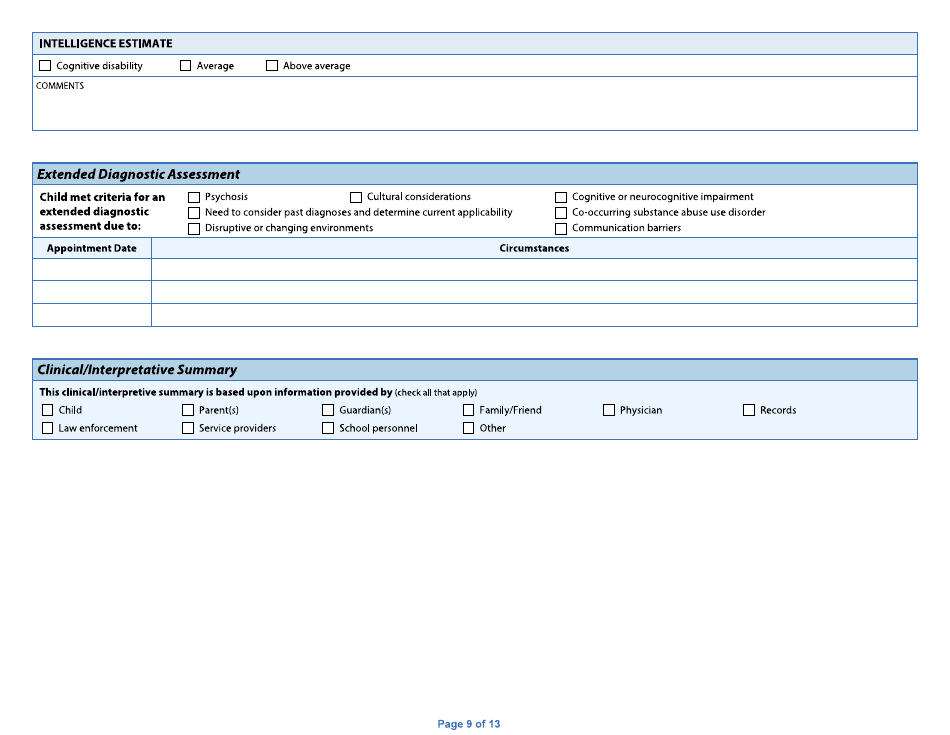Viewport: 950px width, 735px height.
Task: Check the Law enforcement checkbox
Action: pyautogui.click(x=47, y=428)
